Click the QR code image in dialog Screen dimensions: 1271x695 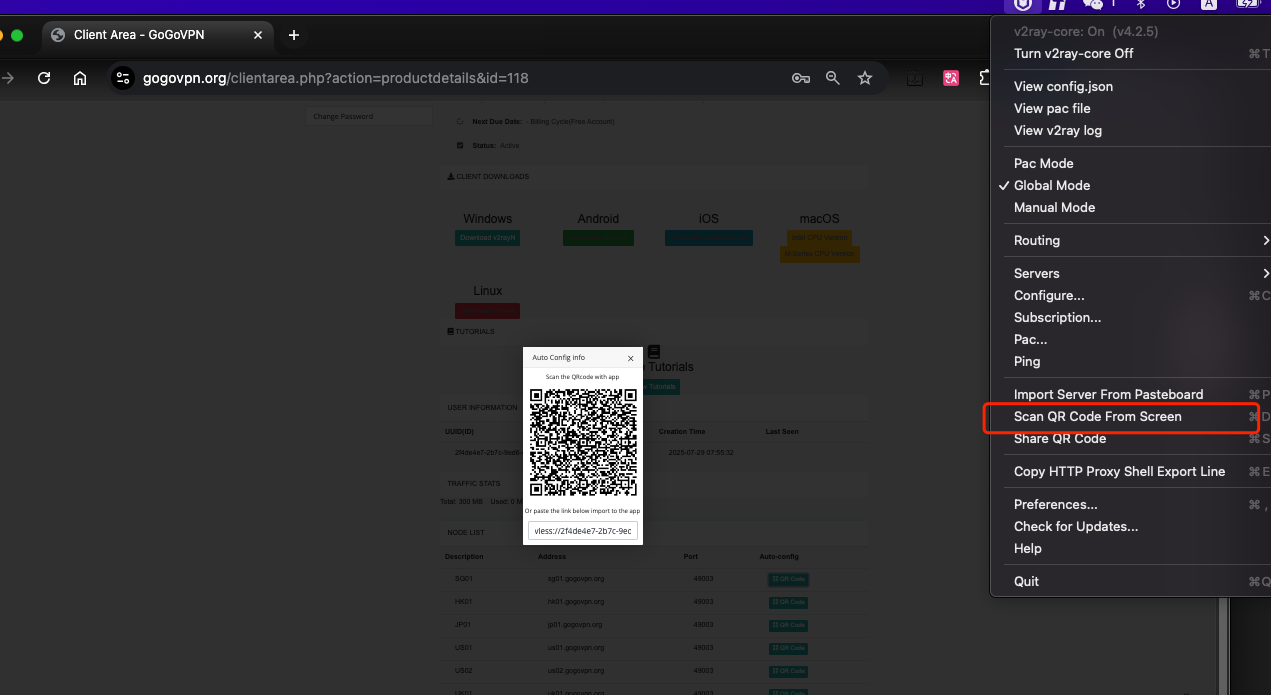583,442
